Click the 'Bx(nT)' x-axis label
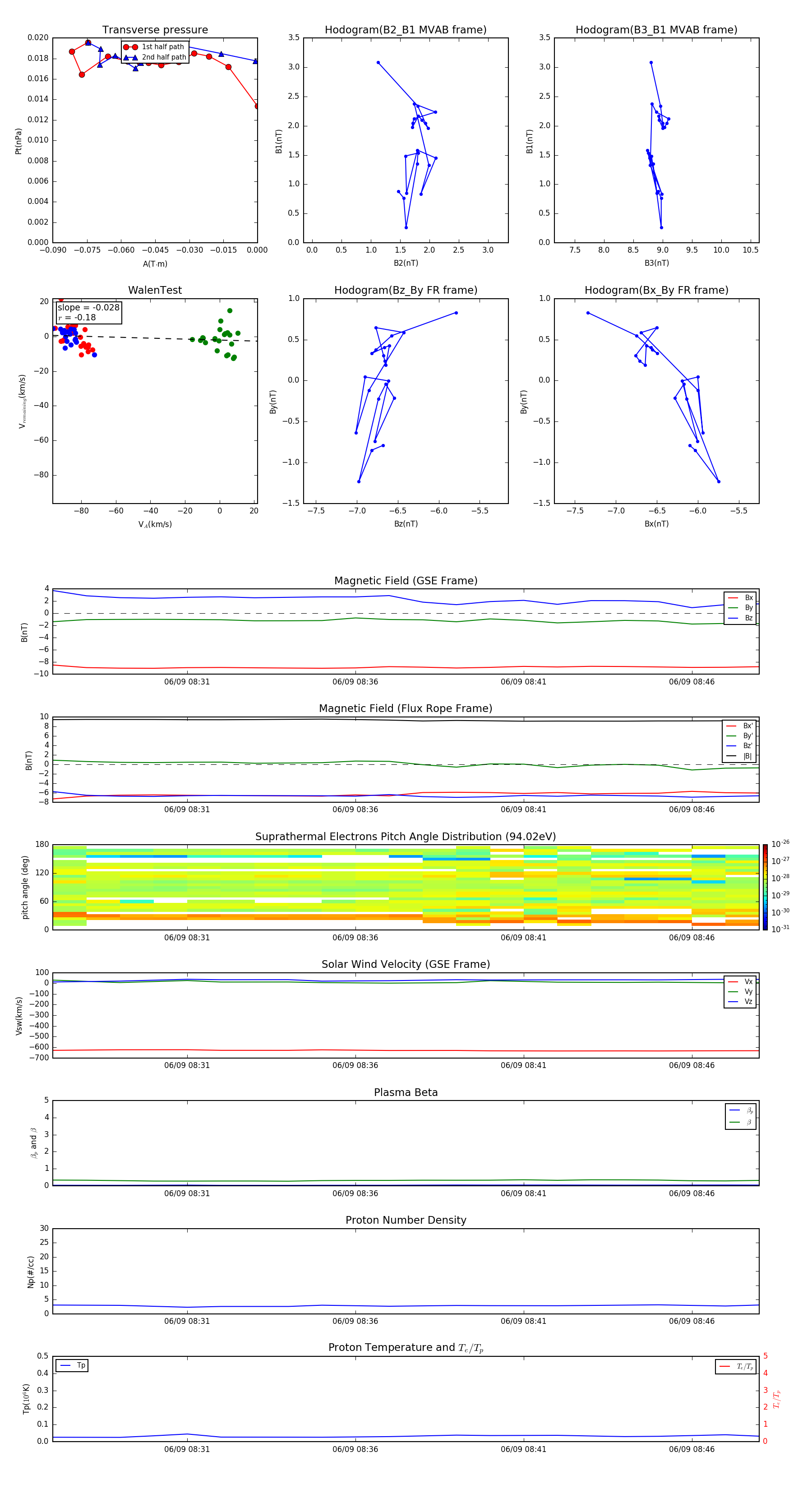 click(656, 524)
